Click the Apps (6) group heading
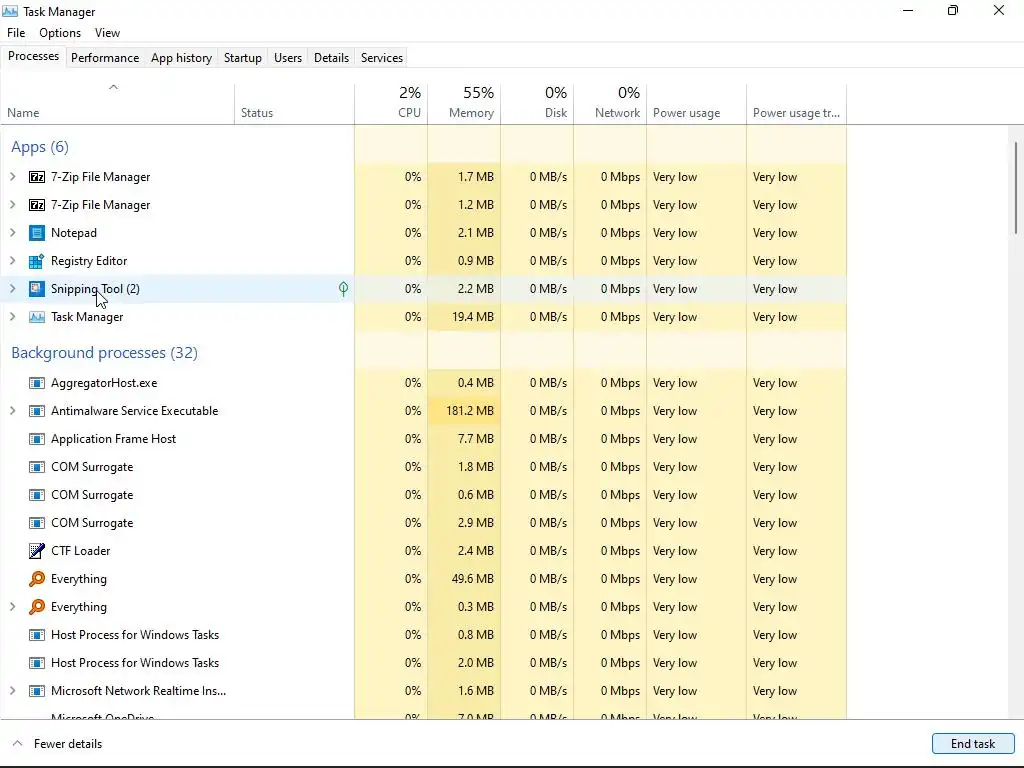 [40, 147]
